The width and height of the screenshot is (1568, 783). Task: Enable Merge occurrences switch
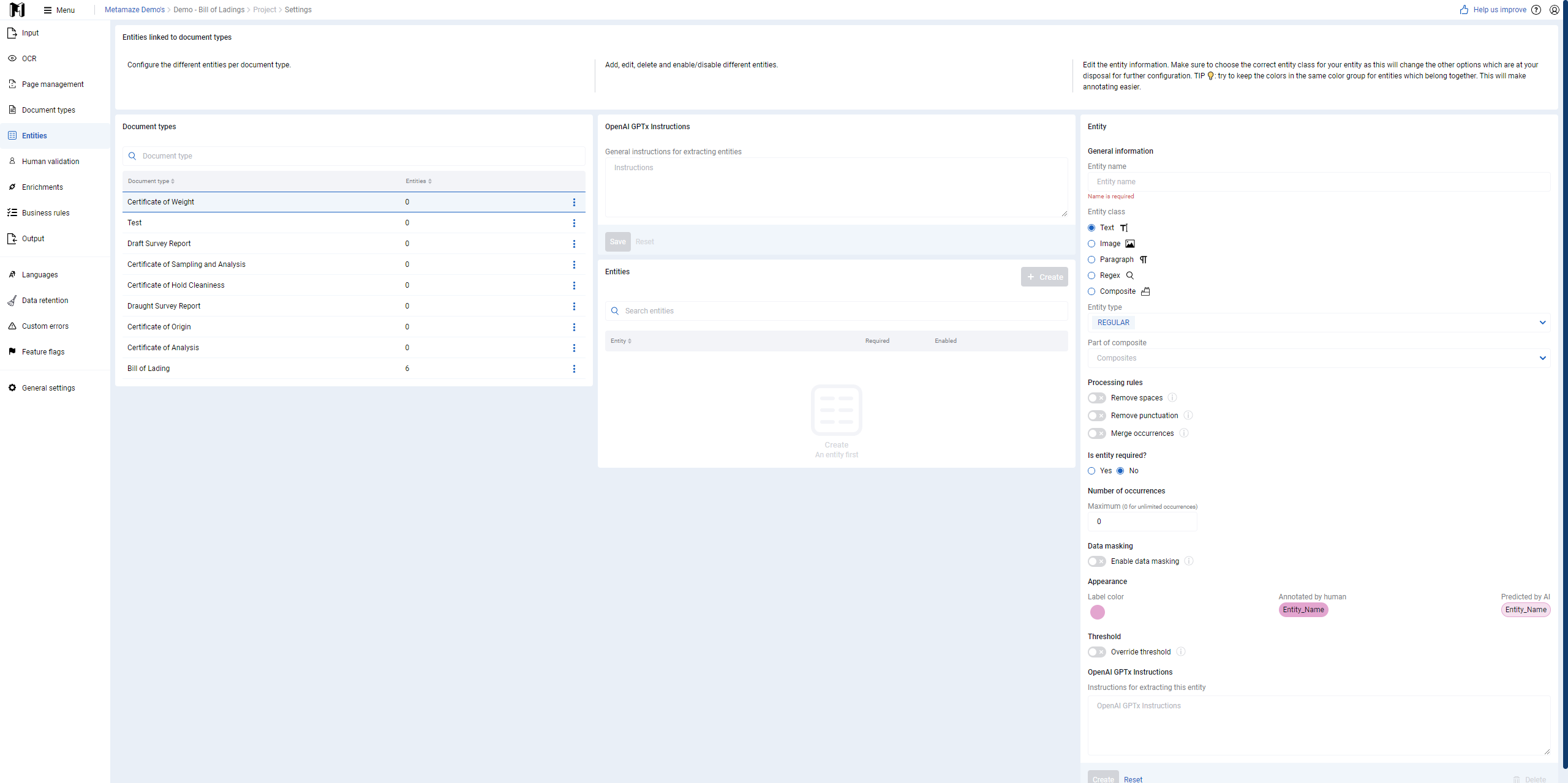pos(1096,433)
